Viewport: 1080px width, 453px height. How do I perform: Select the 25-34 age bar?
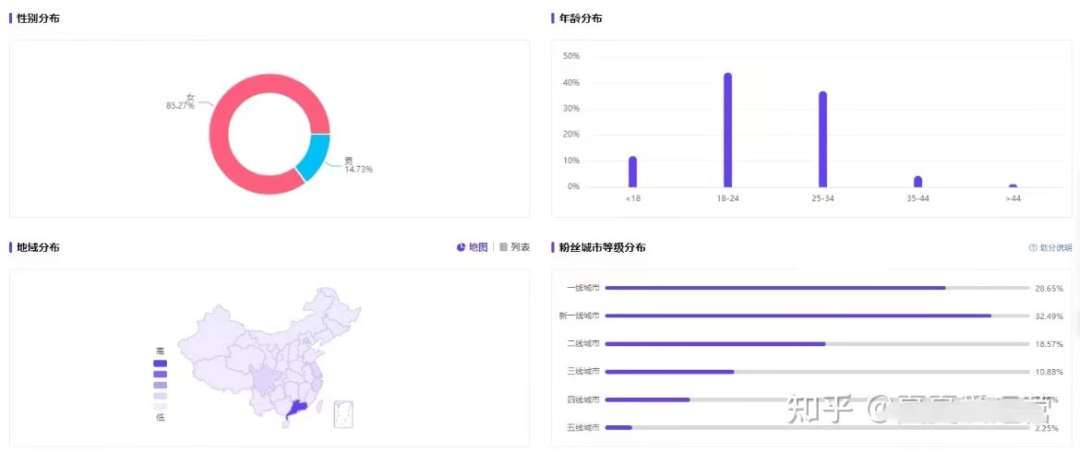822,139
